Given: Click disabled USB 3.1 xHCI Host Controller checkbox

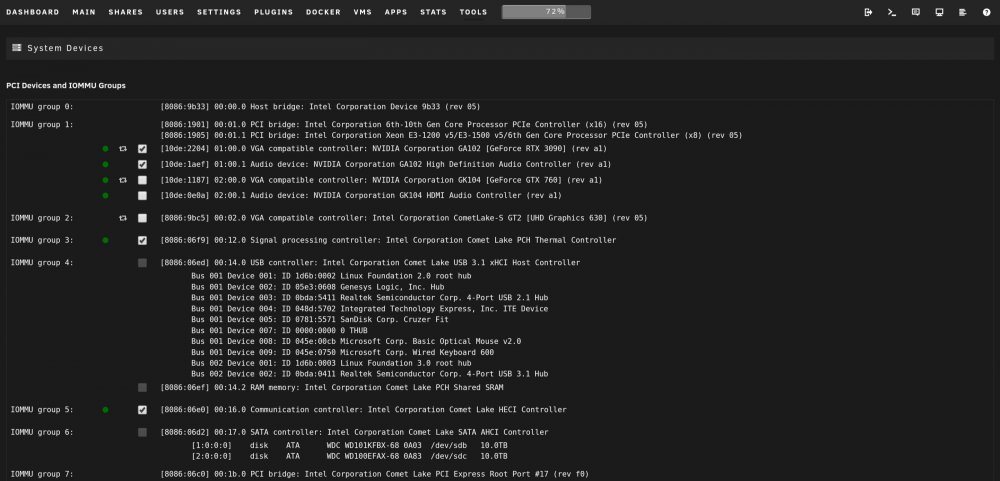Looking at the screenshot, I should point(142,263).
